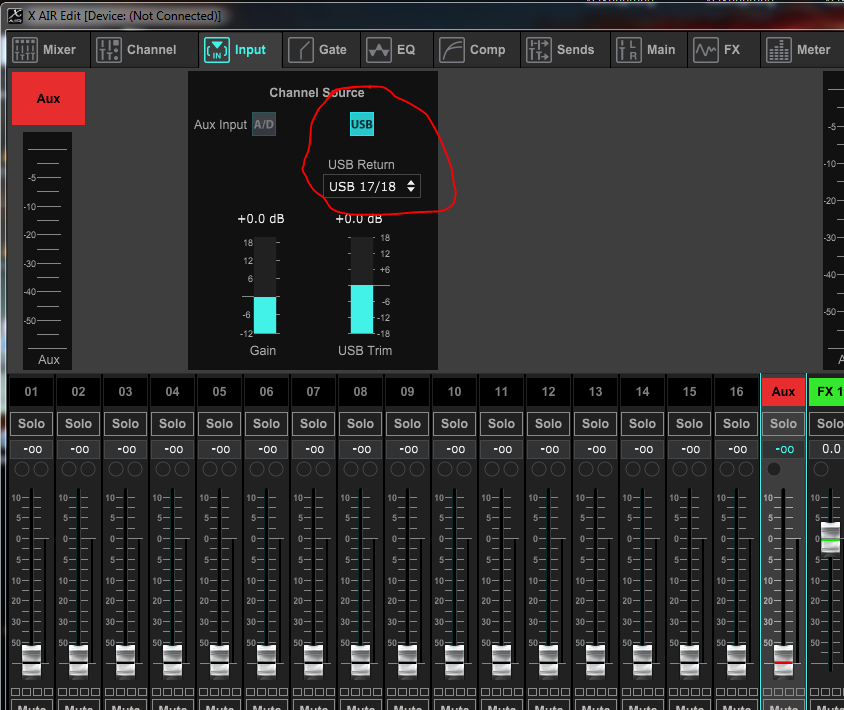844x710 pixels.
Task: Solo channel 11
Action: coord(501,424)
